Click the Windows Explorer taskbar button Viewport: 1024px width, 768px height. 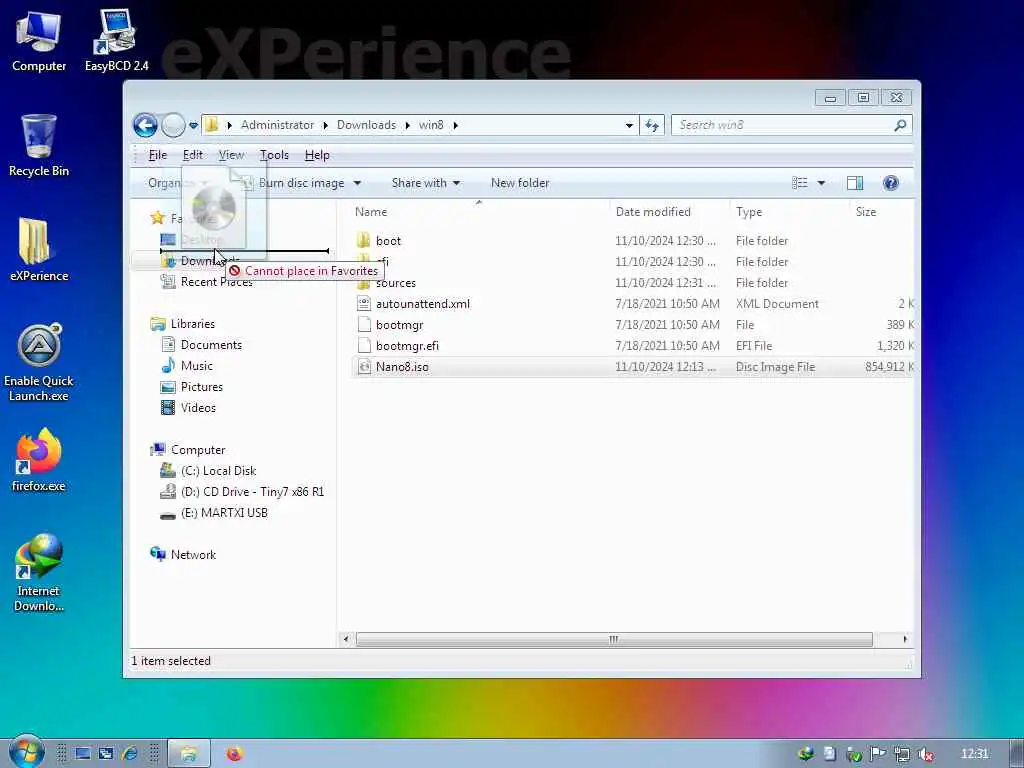189,754
